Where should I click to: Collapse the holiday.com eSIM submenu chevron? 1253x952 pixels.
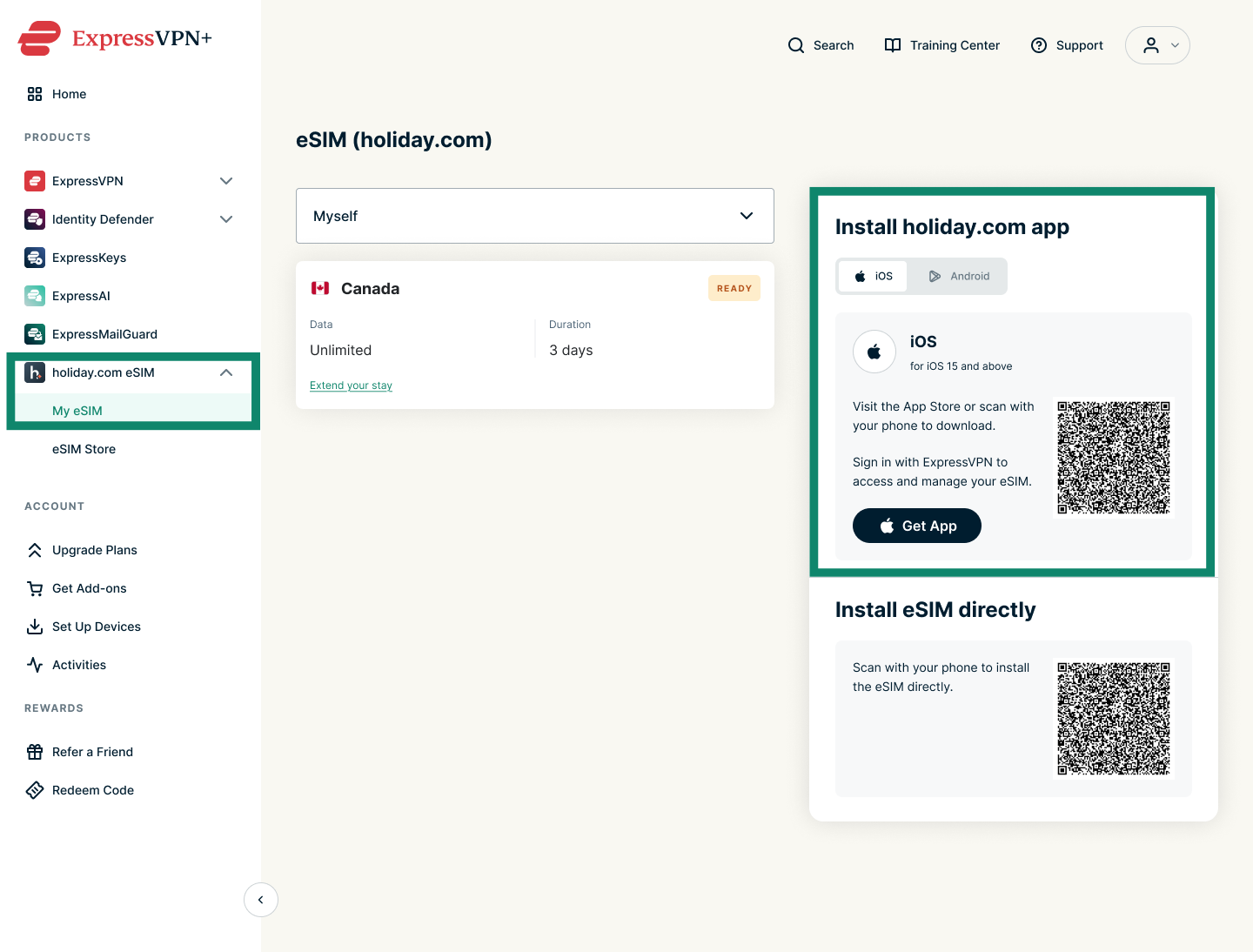tap(226, 372)
